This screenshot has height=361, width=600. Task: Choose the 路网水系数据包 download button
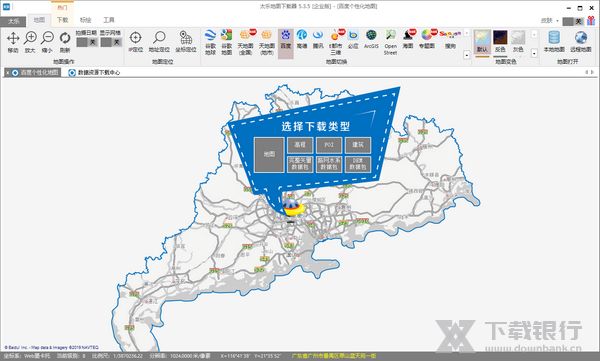pyautogui.click(x=329, y=164)
